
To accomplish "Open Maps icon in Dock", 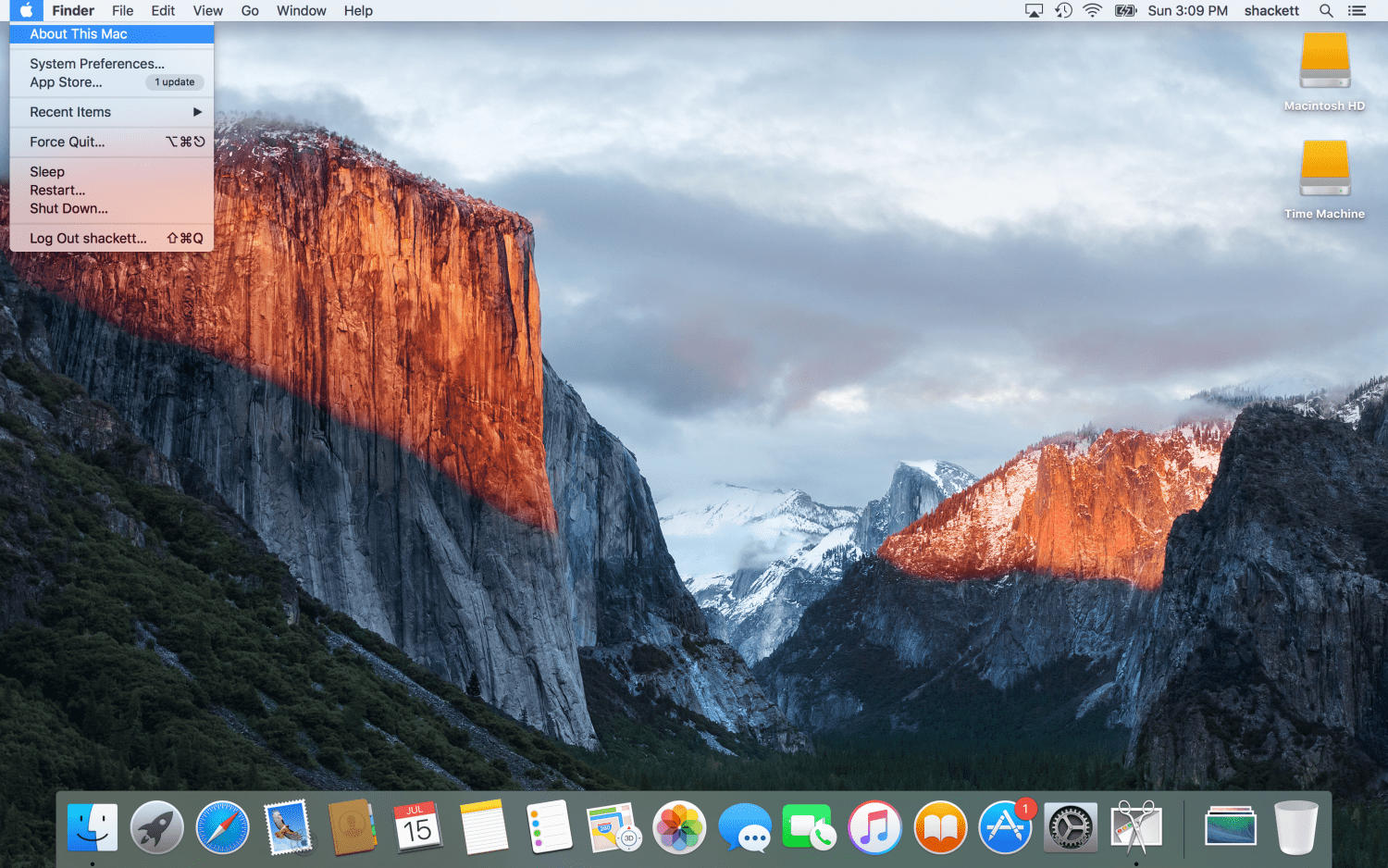I will coord(613,827).
